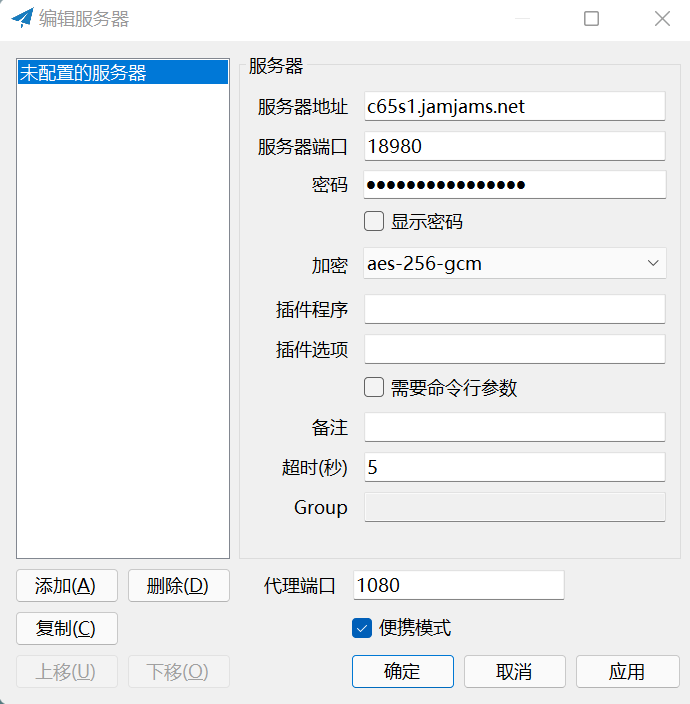The image size is (690, 704).
Task: Apply changes with 应用 button
Action: (x=627, y=671)
